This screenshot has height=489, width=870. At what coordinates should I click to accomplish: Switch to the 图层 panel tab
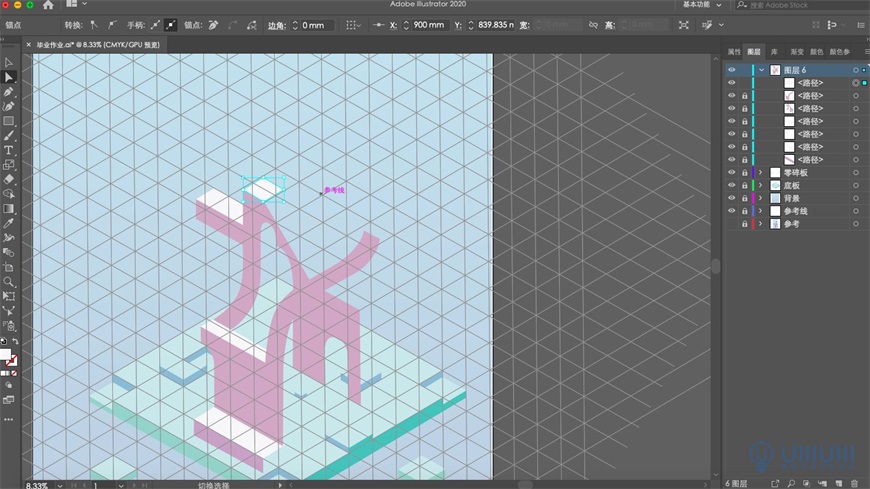[753, 52]
